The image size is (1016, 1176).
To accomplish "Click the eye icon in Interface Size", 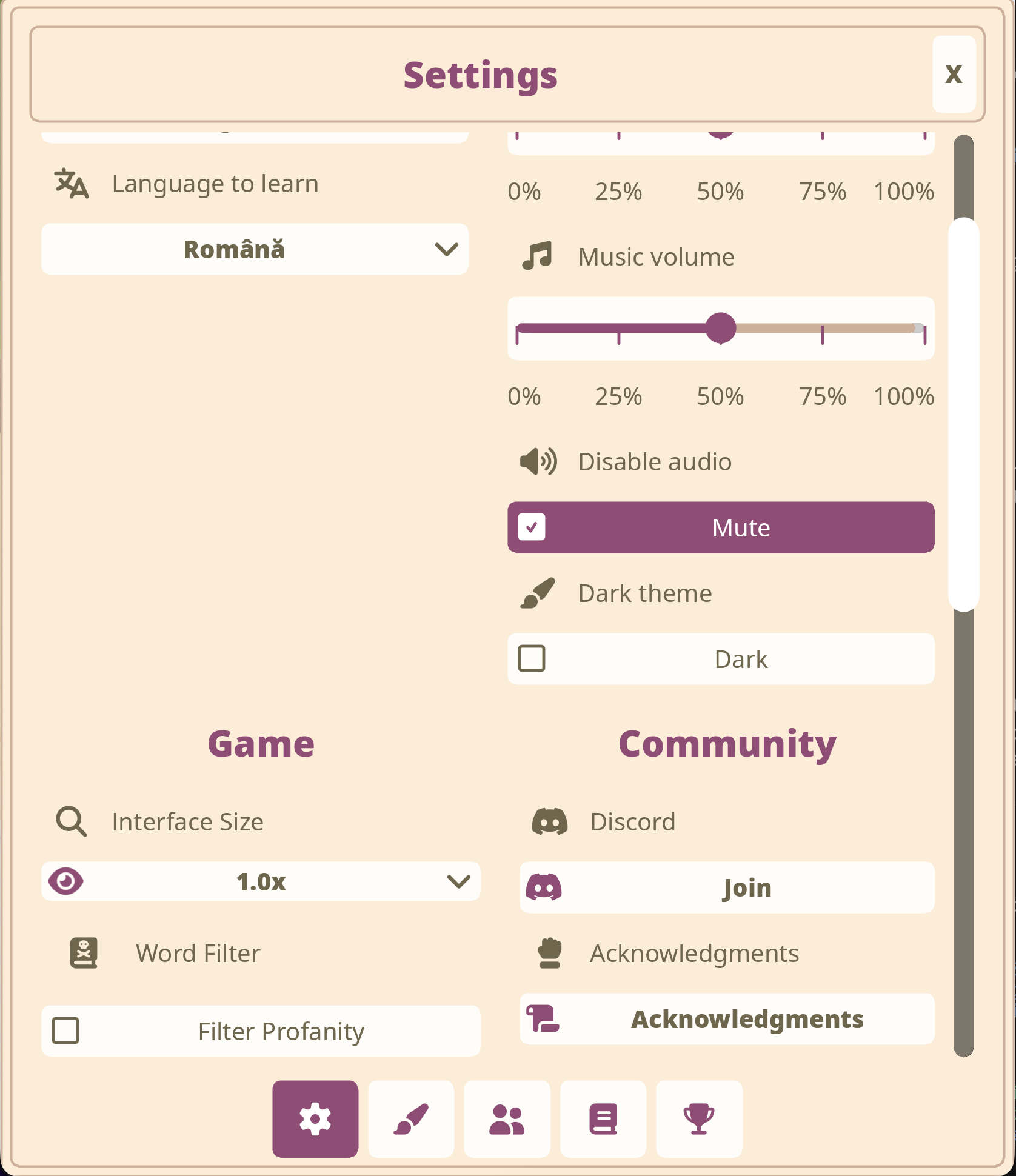I will tap(65, 881).
